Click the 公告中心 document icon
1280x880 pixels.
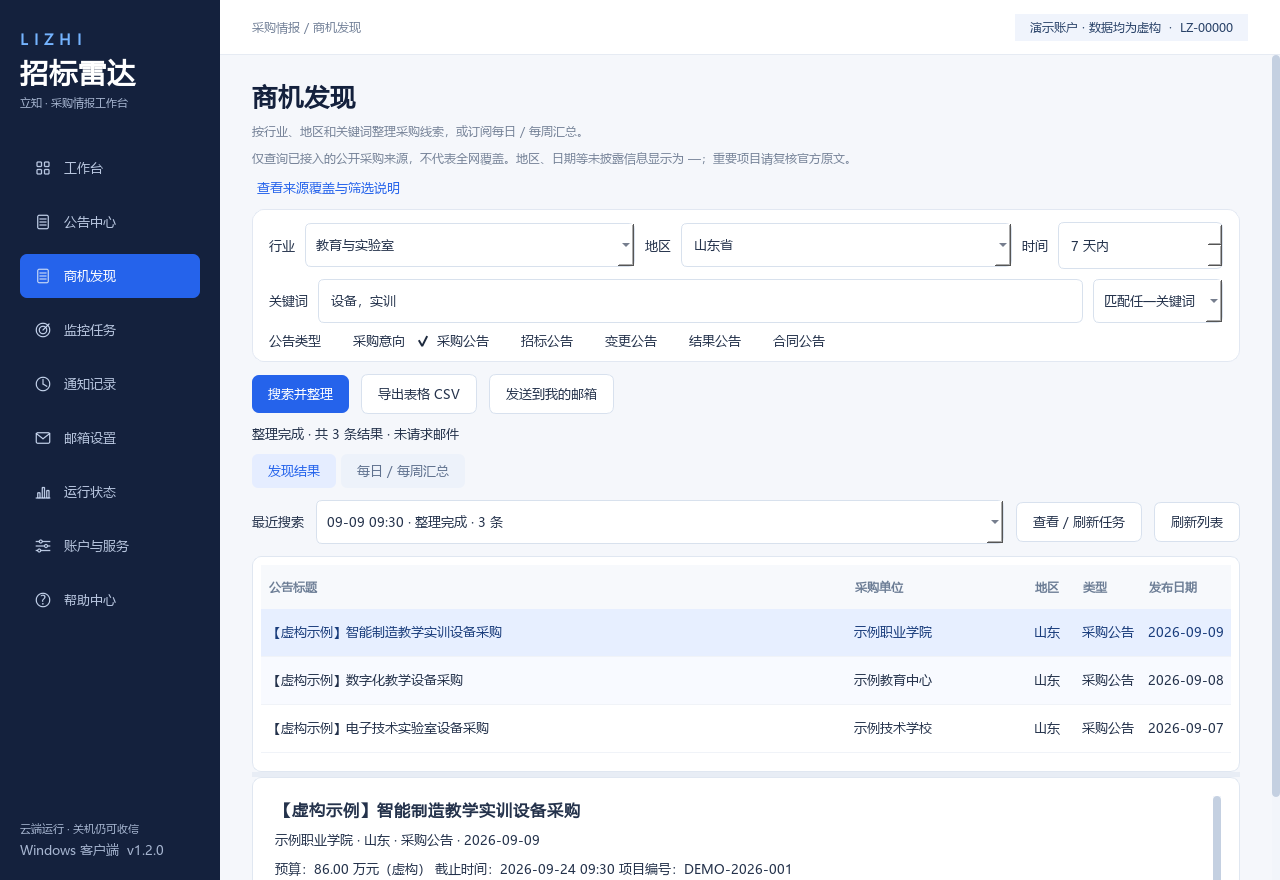[x=43, y=222]
